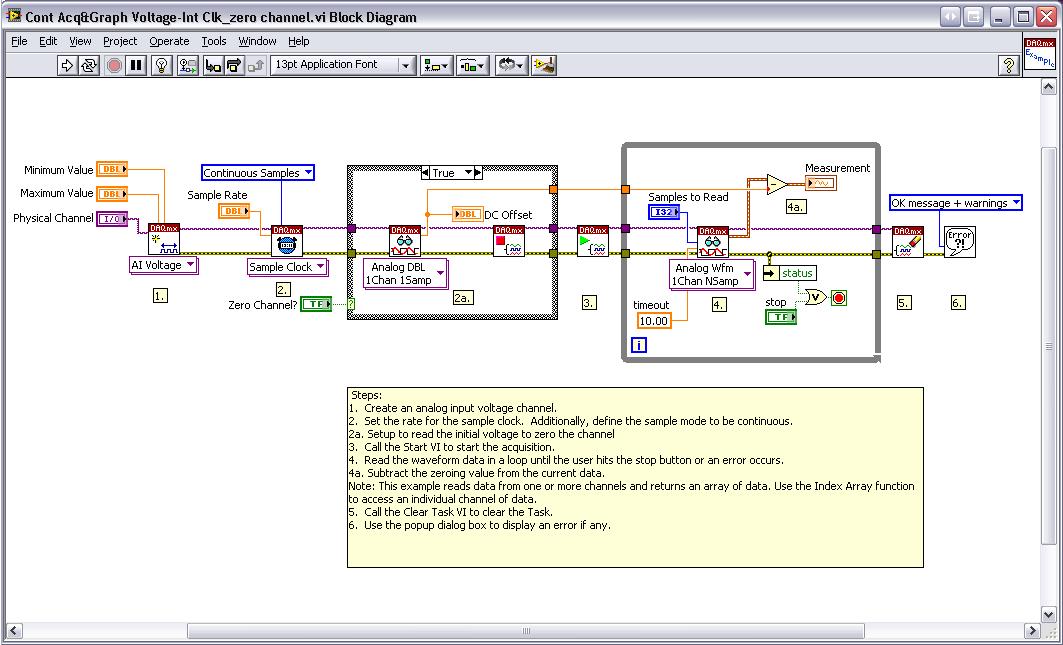Click the Run arrow button

67,65
